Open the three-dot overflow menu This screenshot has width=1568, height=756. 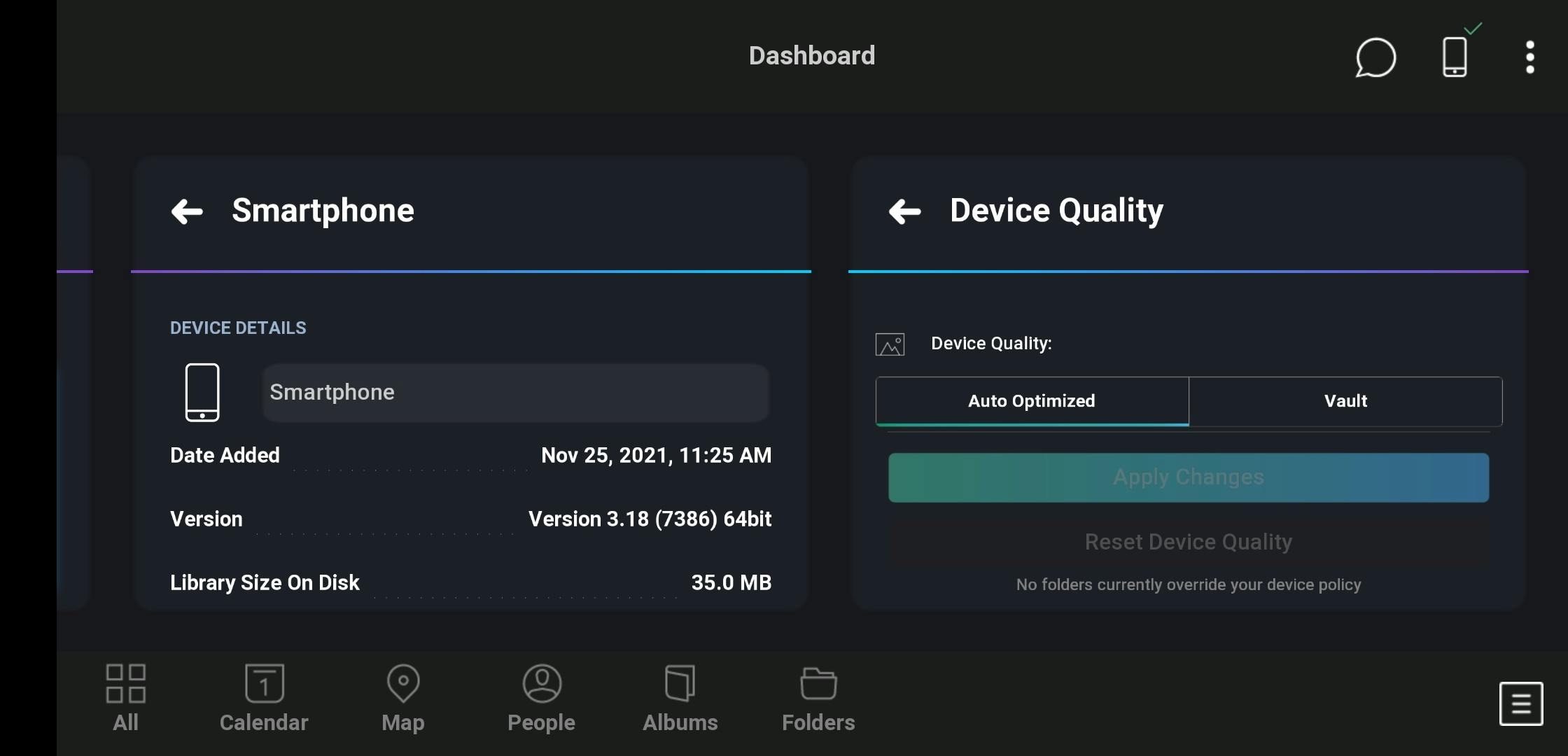1530,57
